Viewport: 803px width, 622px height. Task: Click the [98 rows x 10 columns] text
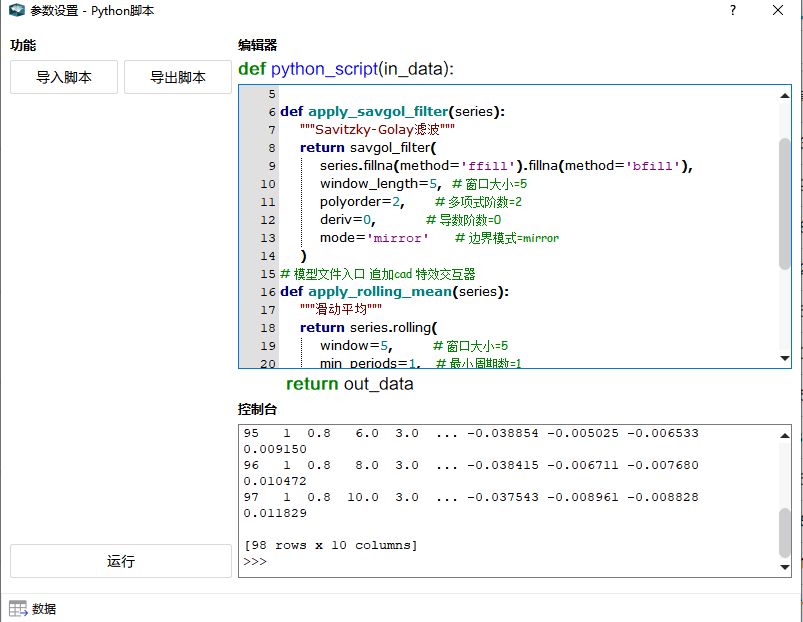click(331, 545)
